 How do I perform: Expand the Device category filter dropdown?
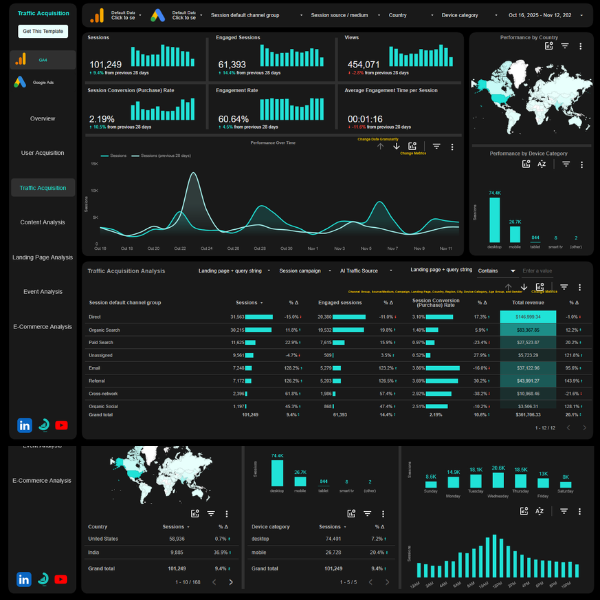[x=469, y=15]
